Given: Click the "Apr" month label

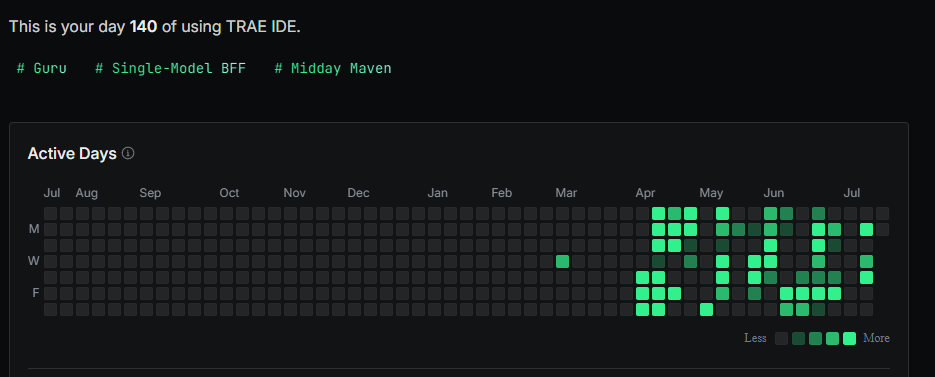Looking at the screenshot, I should 645,193.
